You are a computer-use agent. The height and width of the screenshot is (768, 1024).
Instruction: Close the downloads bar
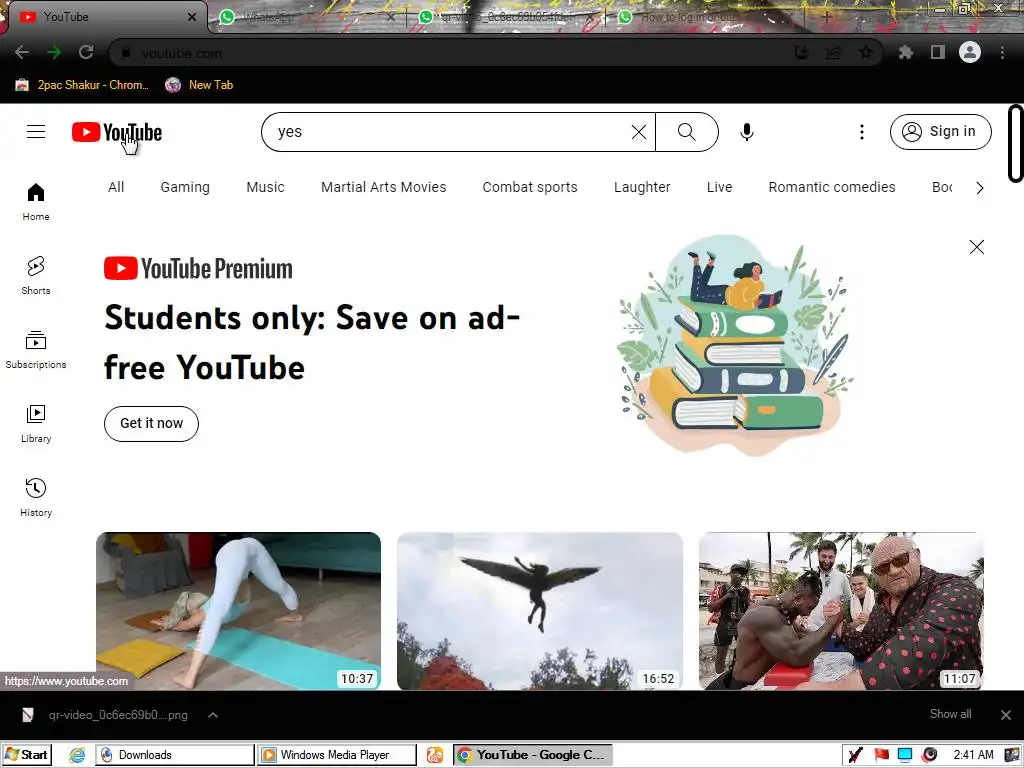pos(1006,715)
